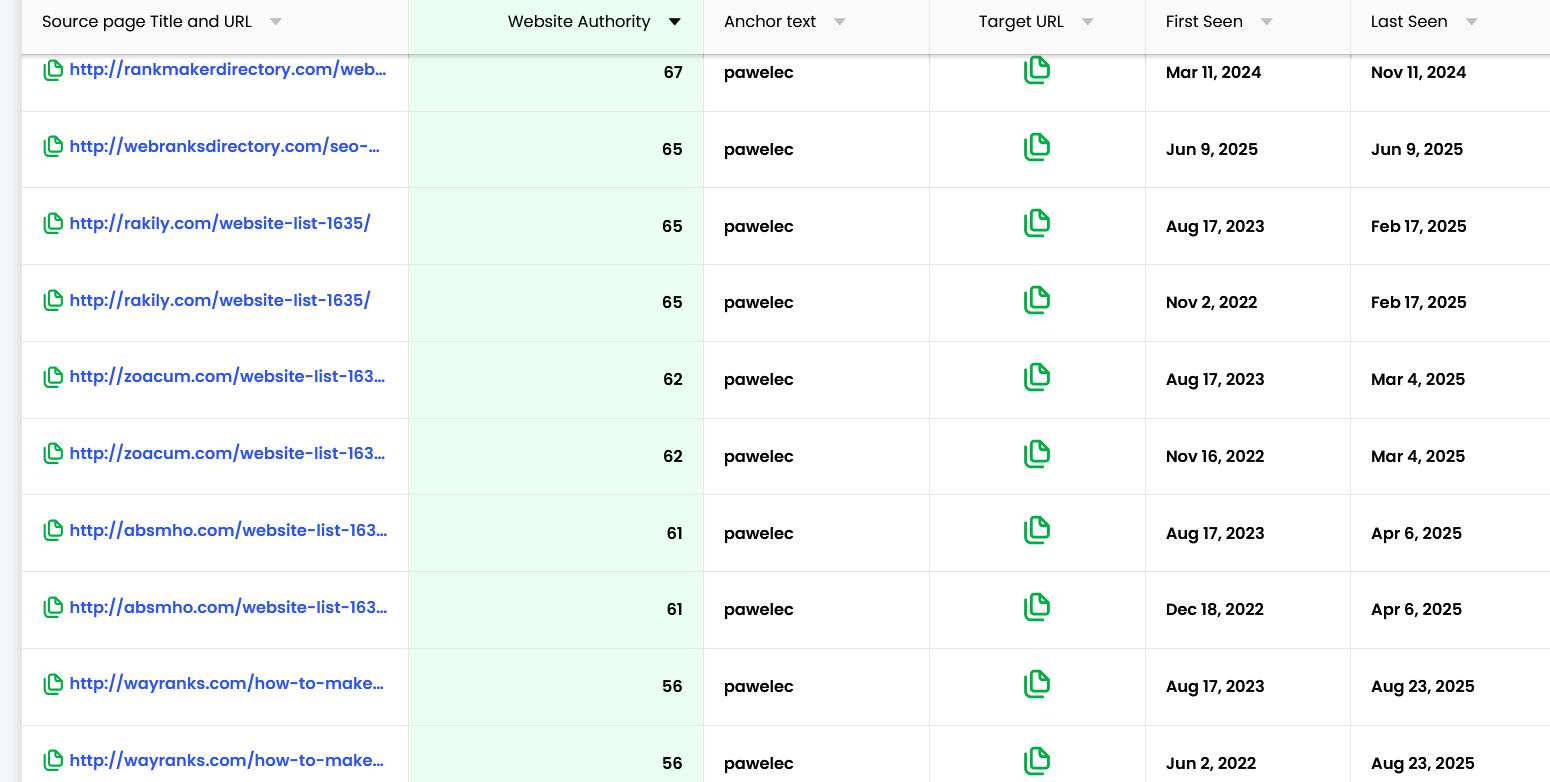
Task: Open the Website Authority sort dropdown arrow
Action: [675, 22]
